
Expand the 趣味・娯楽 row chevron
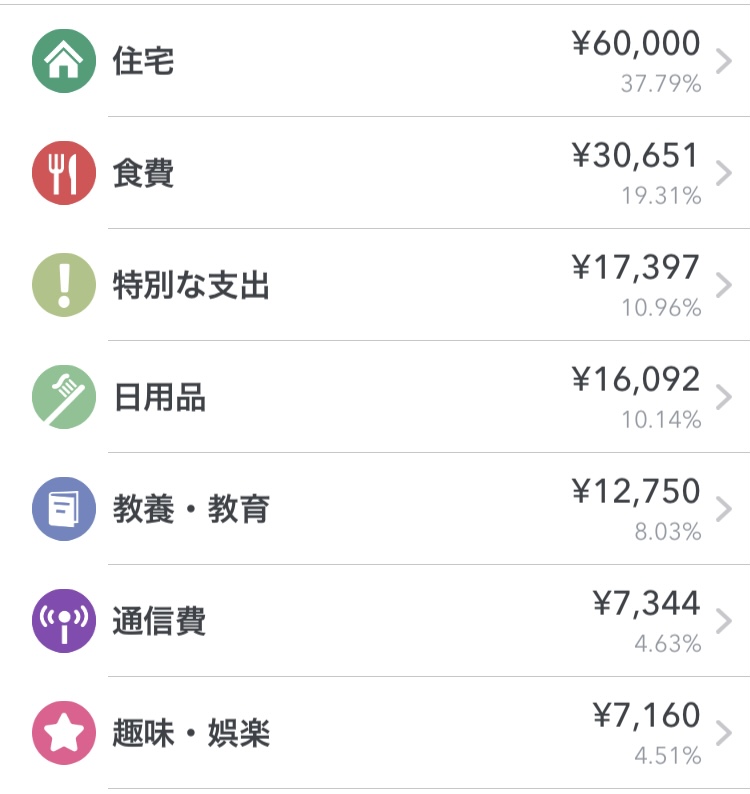point(725,734)
